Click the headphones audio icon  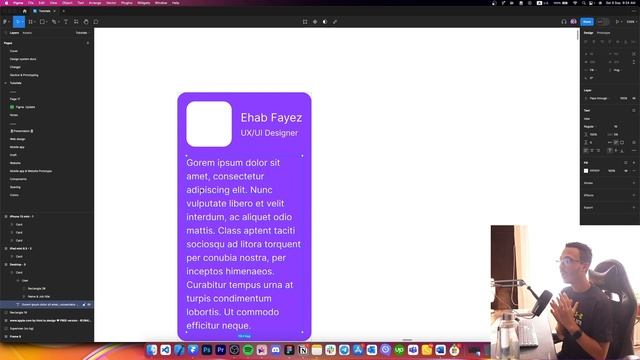[564, 22]
